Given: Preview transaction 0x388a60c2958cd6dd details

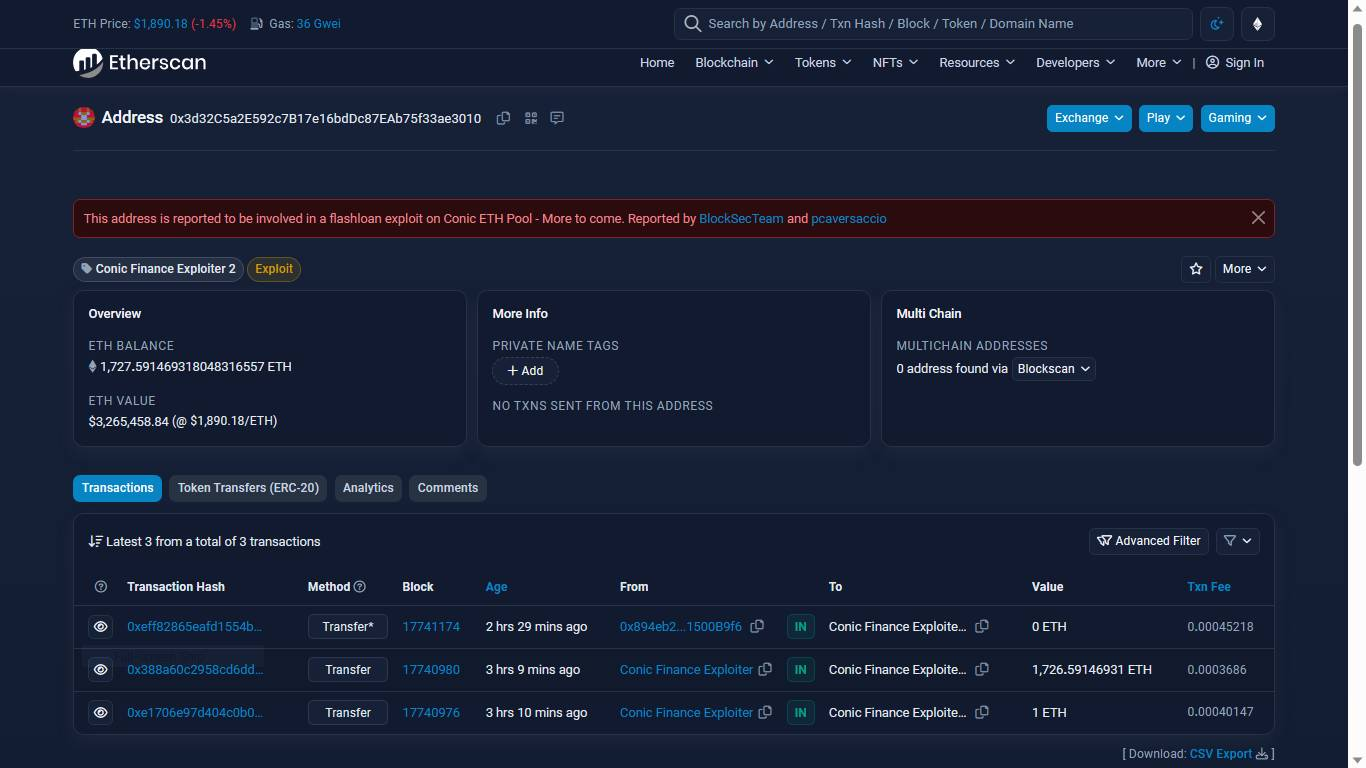Looking at the screenshot, I should 100,670.
